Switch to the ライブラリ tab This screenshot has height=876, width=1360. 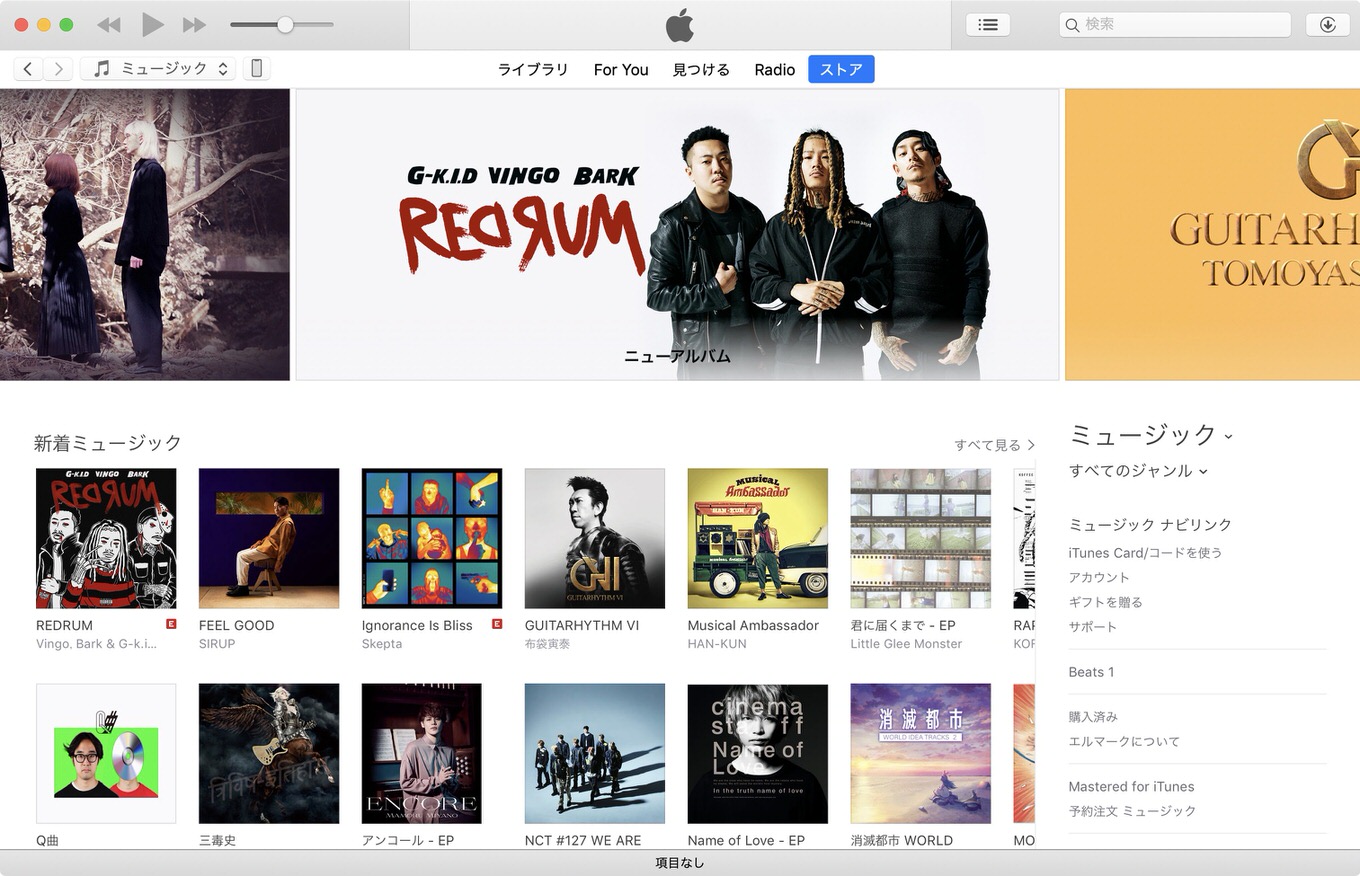click(533, 70)
